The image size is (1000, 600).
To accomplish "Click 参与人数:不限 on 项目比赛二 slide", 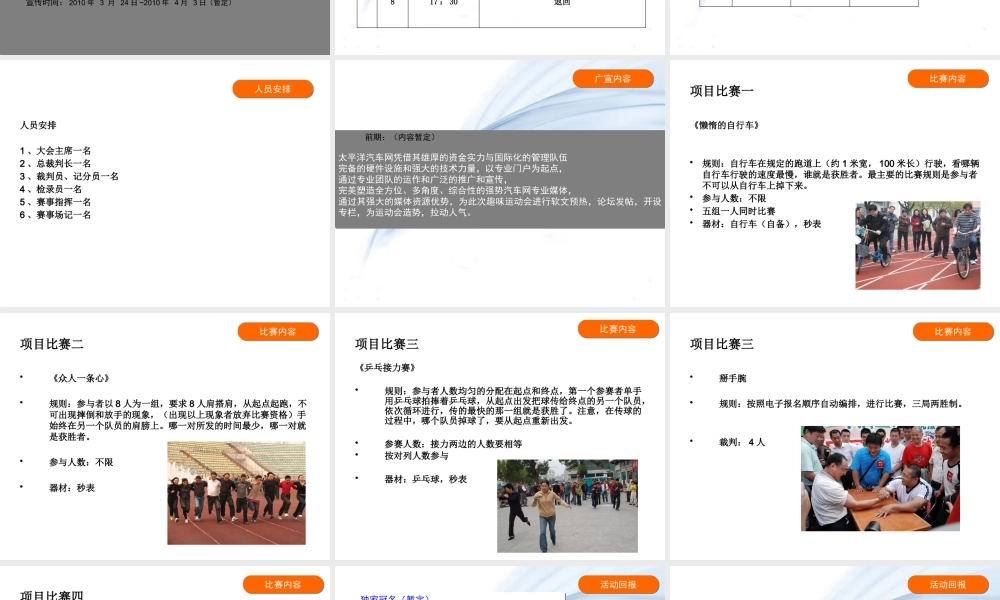I will [81, 462].
